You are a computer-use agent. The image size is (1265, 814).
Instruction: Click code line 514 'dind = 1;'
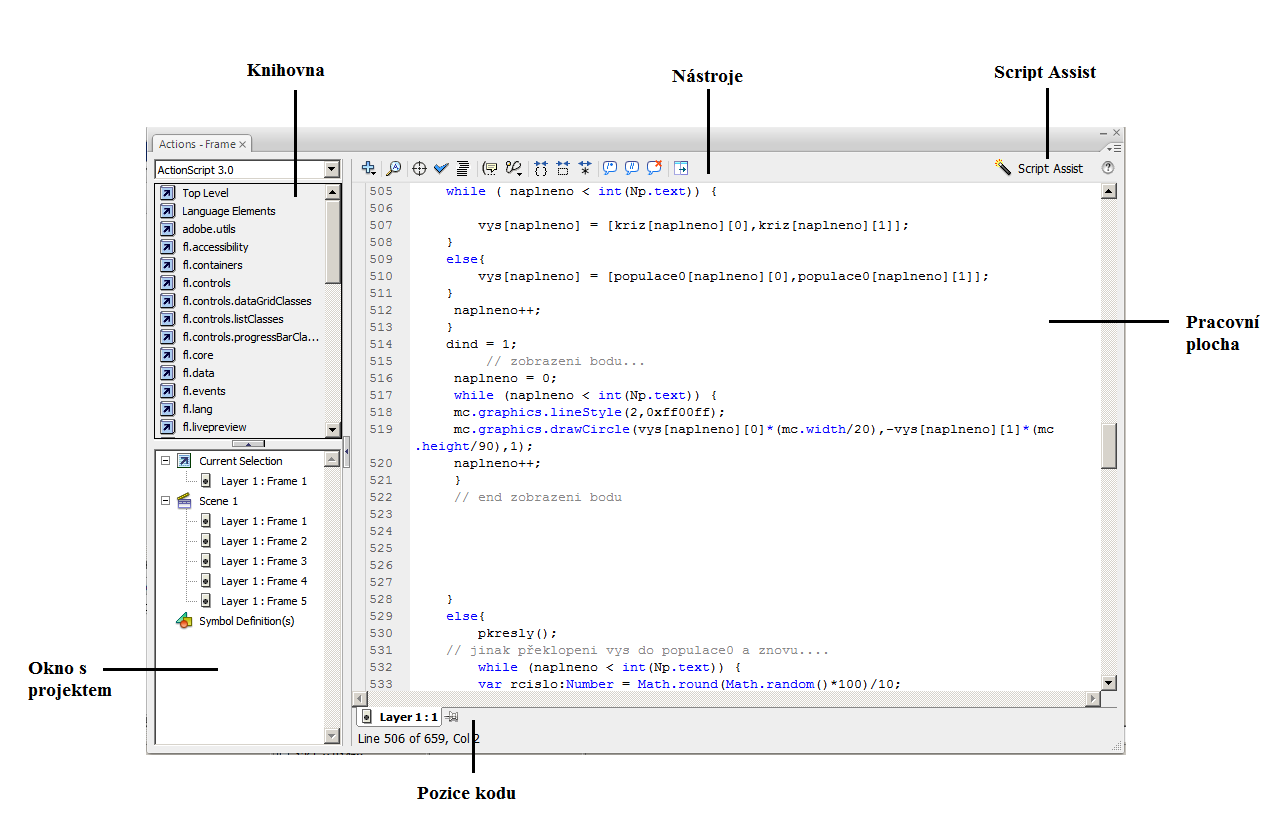[x=481, y=344]
